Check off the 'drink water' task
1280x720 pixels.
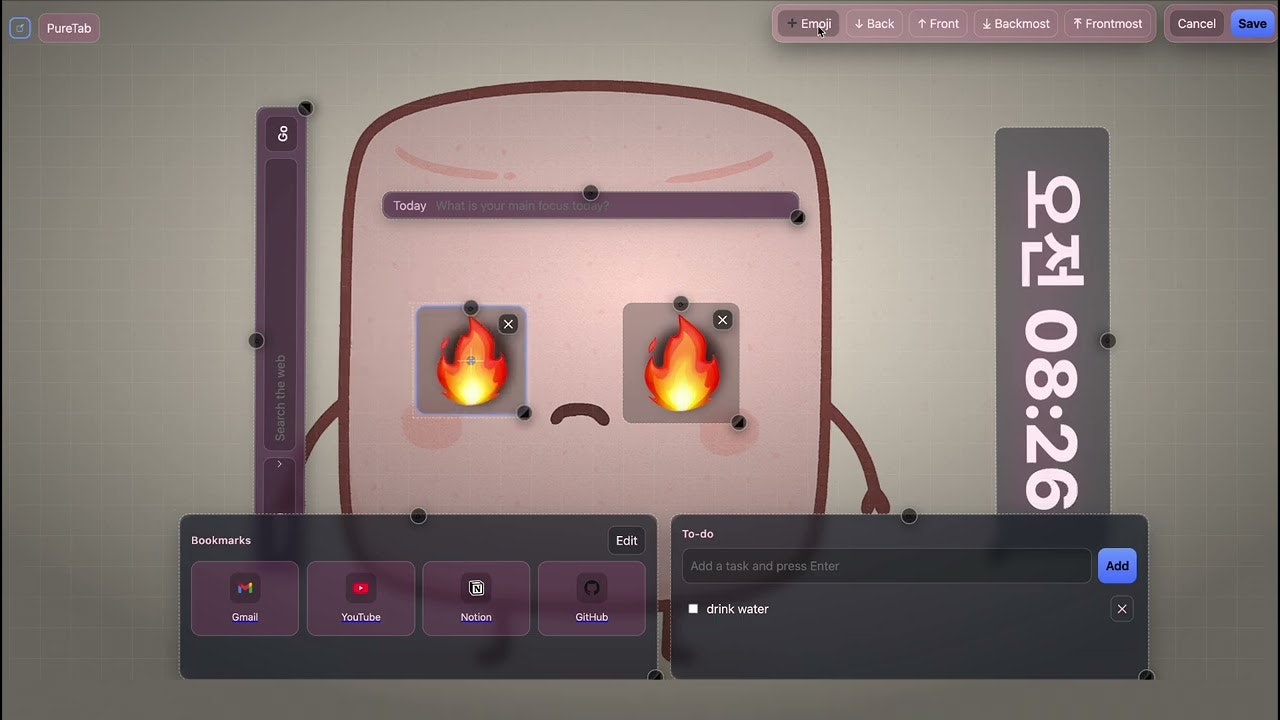(693, 609)
